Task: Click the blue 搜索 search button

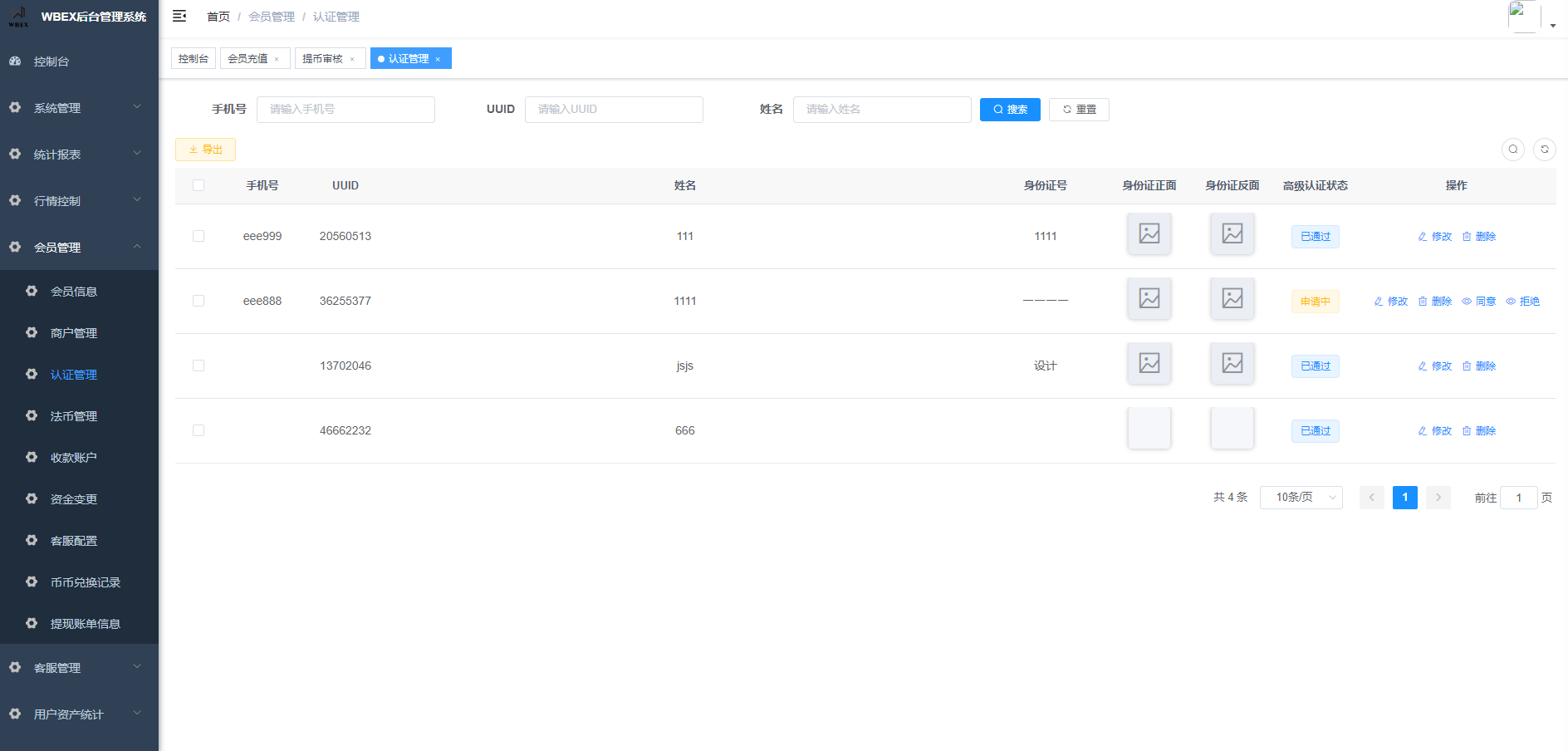Action: click(1010, 110)
